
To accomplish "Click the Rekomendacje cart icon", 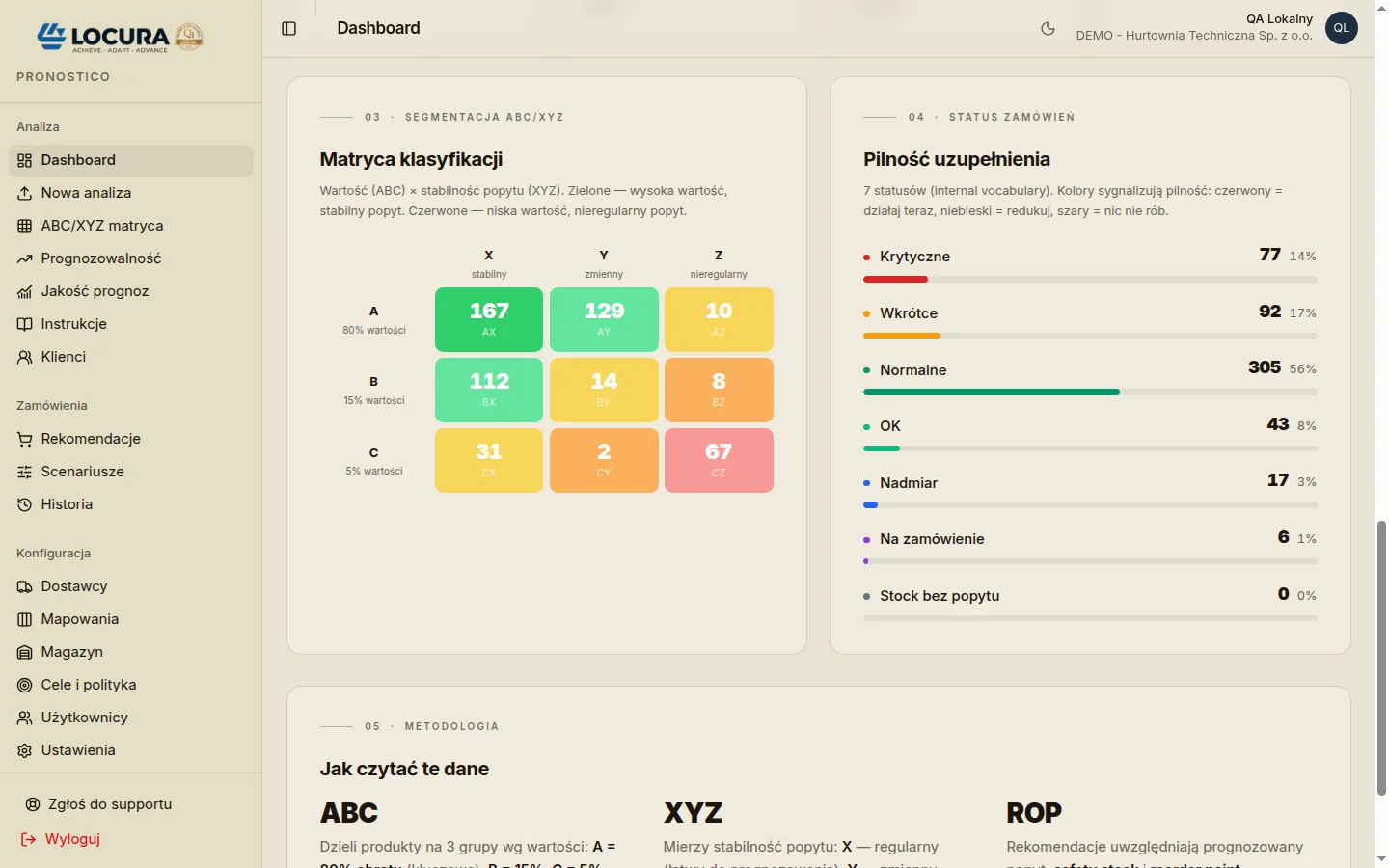I will 25,439.
